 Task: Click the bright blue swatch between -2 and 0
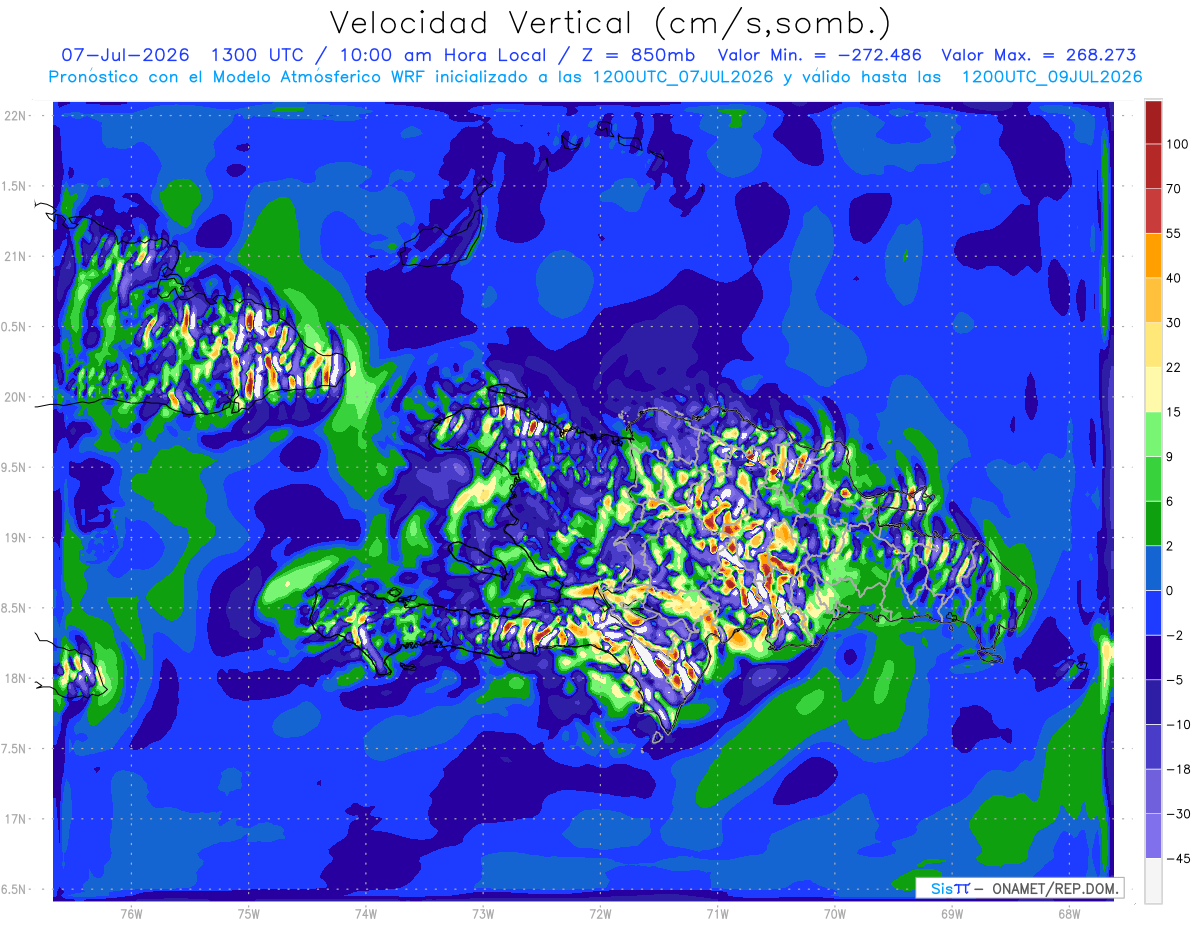[x=1153, y=612]
